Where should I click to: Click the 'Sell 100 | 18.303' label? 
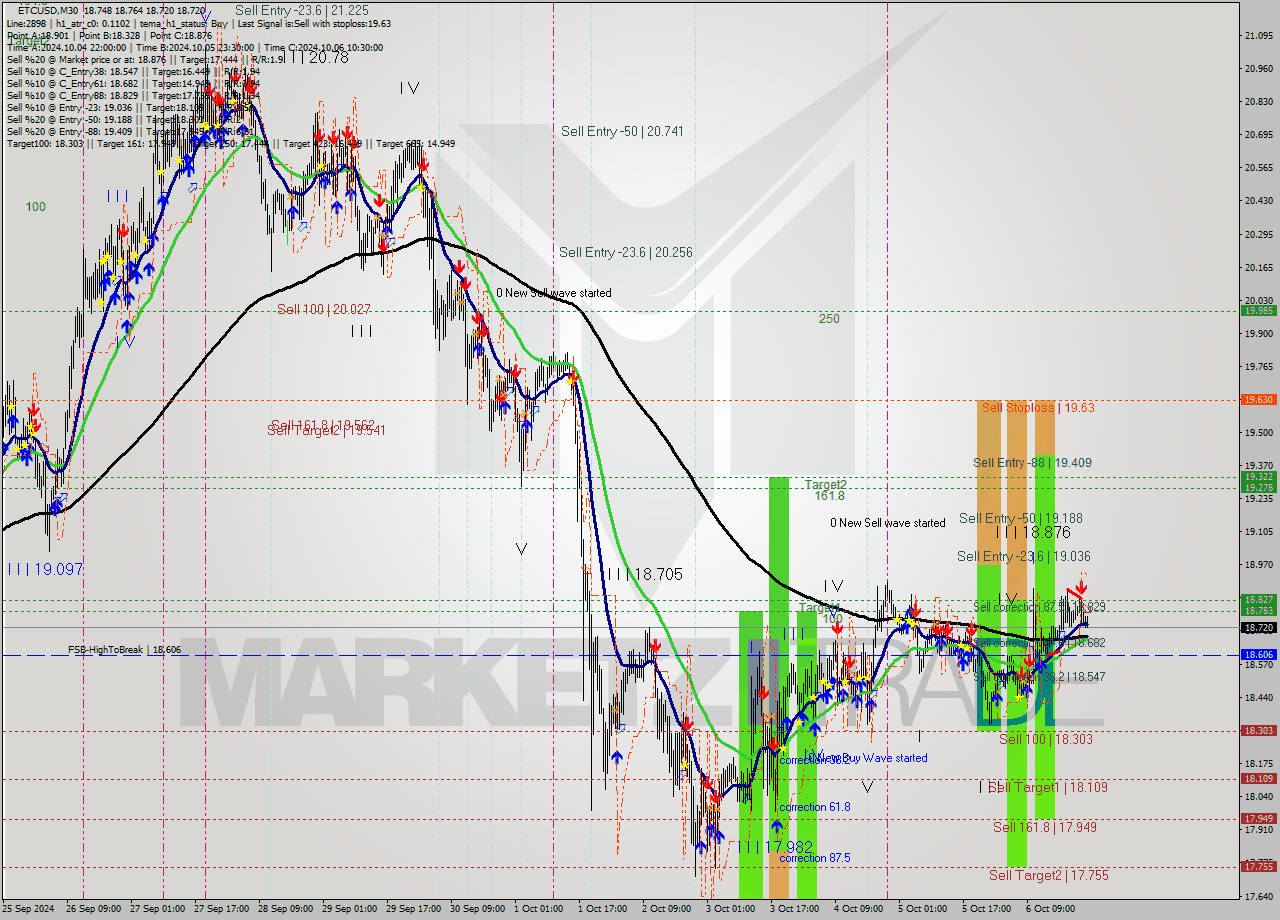pyautogui.click(x=1046, y=739)
